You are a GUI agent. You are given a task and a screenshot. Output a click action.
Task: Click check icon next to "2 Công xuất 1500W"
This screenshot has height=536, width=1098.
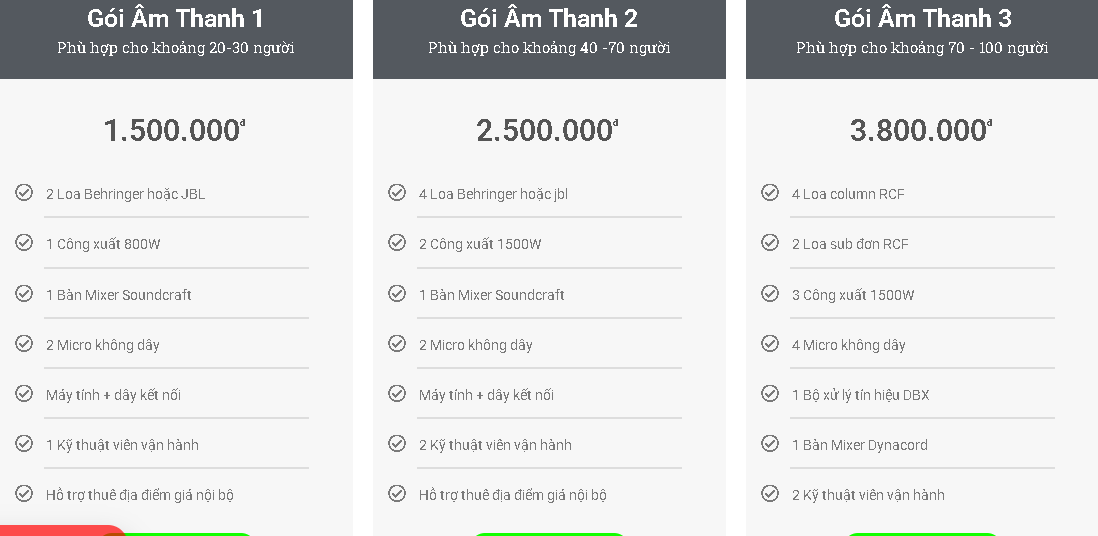tap(397, 242)
